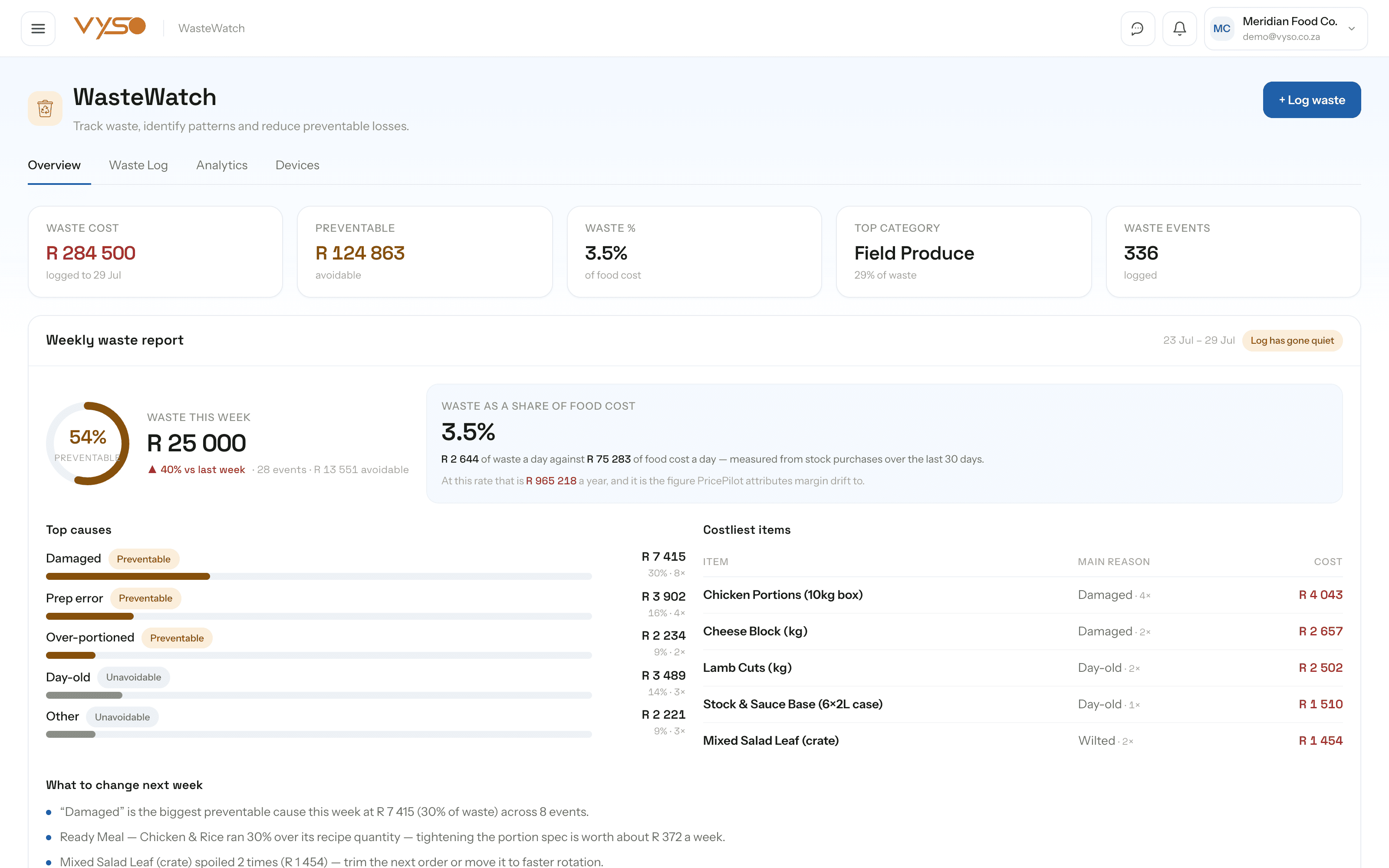Image resolution: width=1389 pixels, height=868 pixels.
Task: Click the WasteWatch breadcrumb in header
Action: [x=211, y=28]
